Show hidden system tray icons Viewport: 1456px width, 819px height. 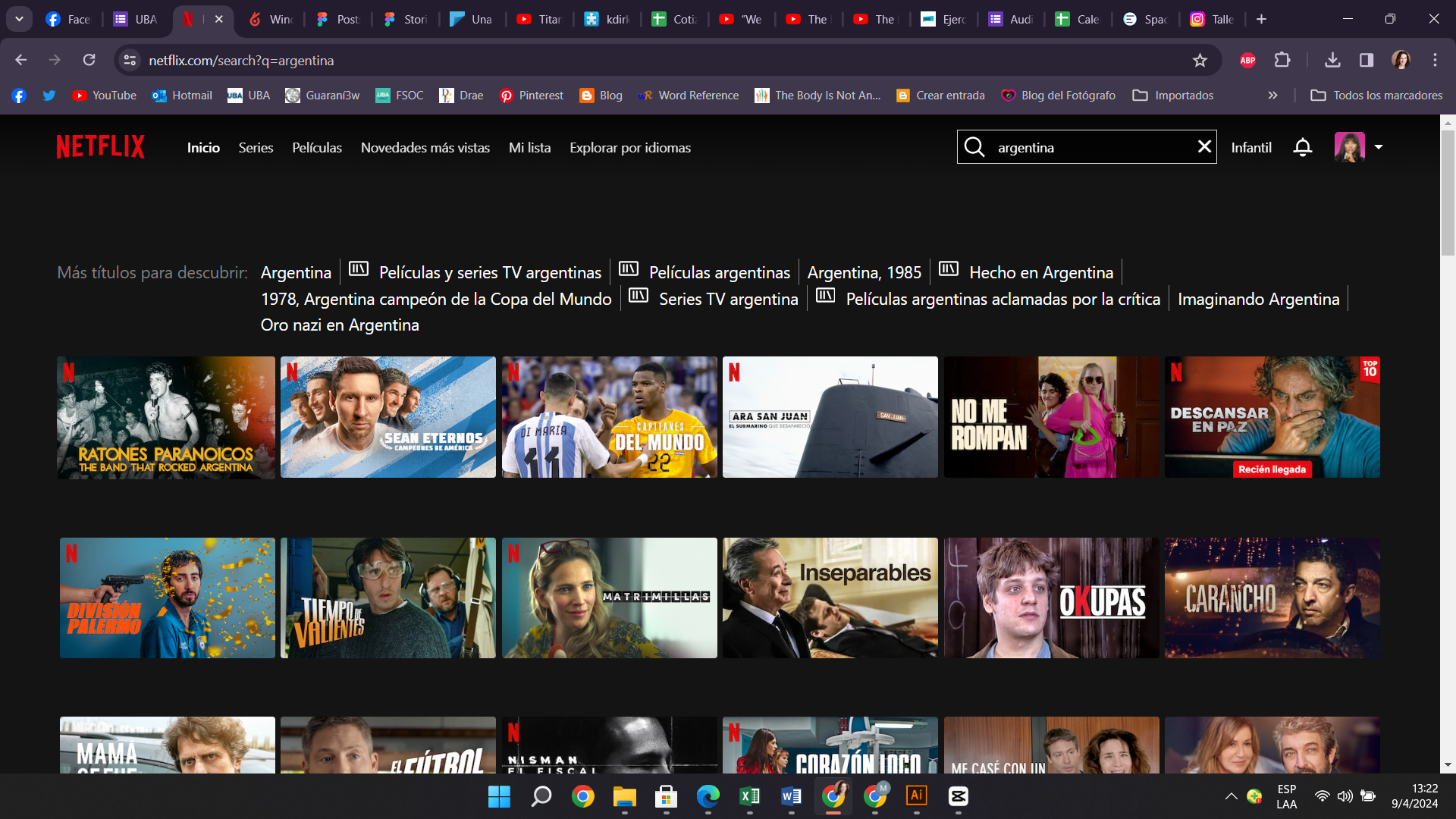[x=1231, y=796]
